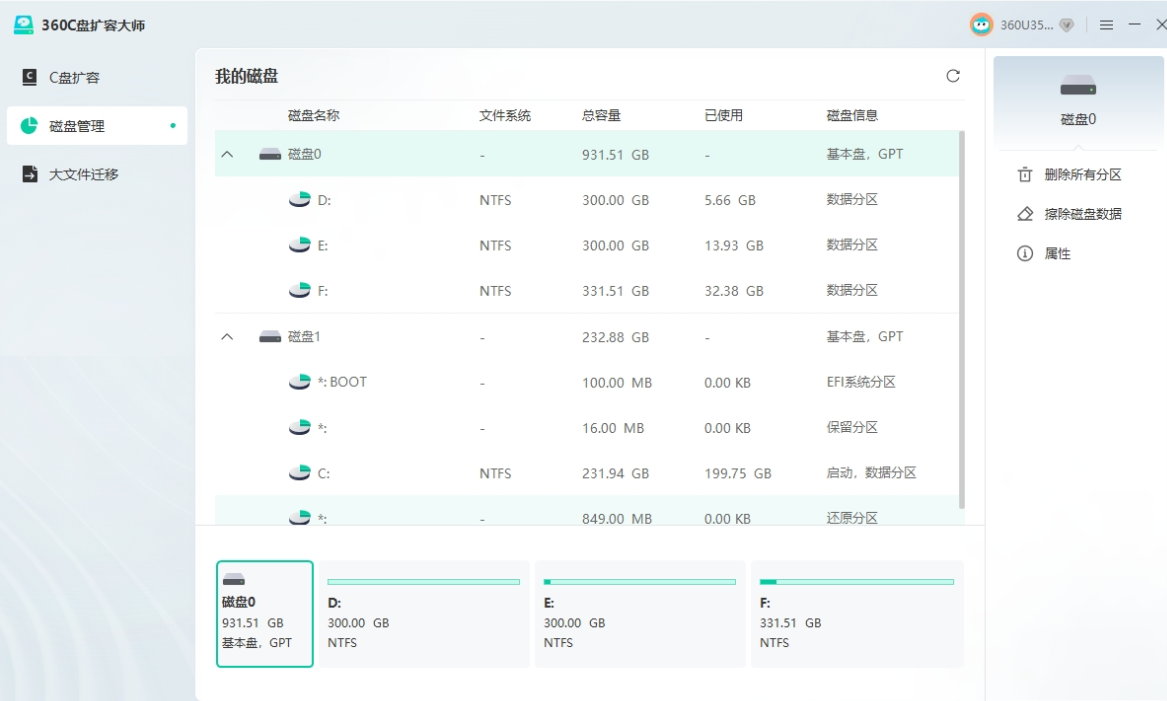Viewport: 1167px width, 701px height.
Task: Select the C: NTFS partition row
Action: pos(586,473)
